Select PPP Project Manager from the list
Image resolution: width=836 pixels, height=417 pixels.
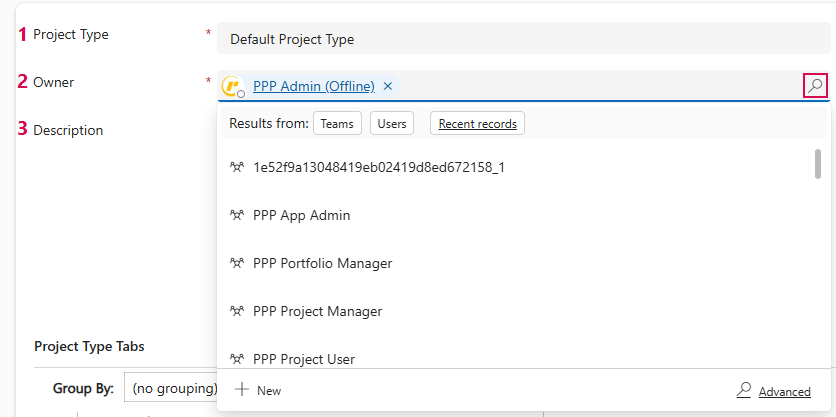tap(317, 311)
